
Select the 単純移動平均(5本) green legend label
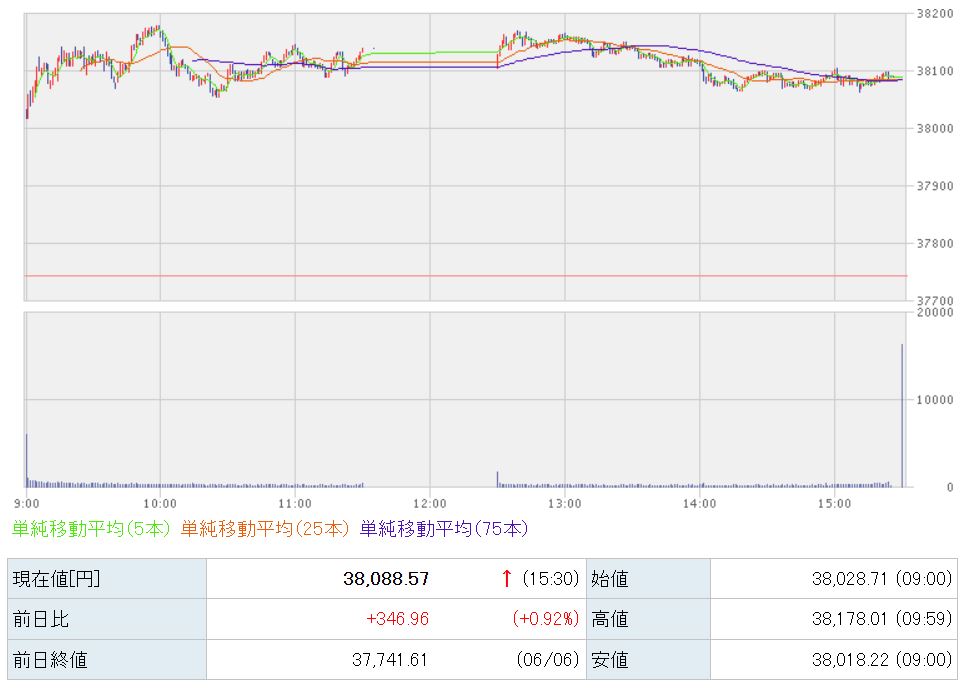[x=91, y=528]
